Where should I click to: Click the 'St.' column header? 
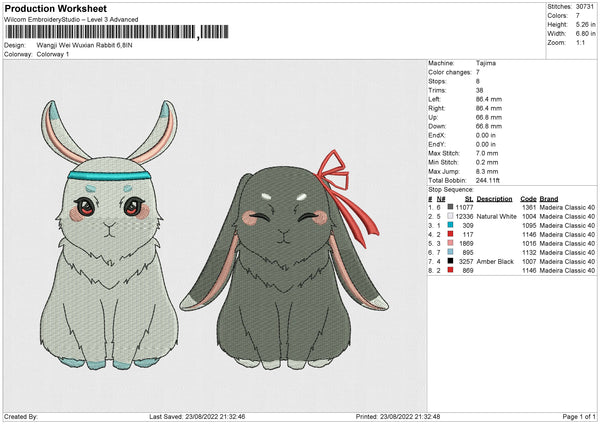(x=469, y=199)
